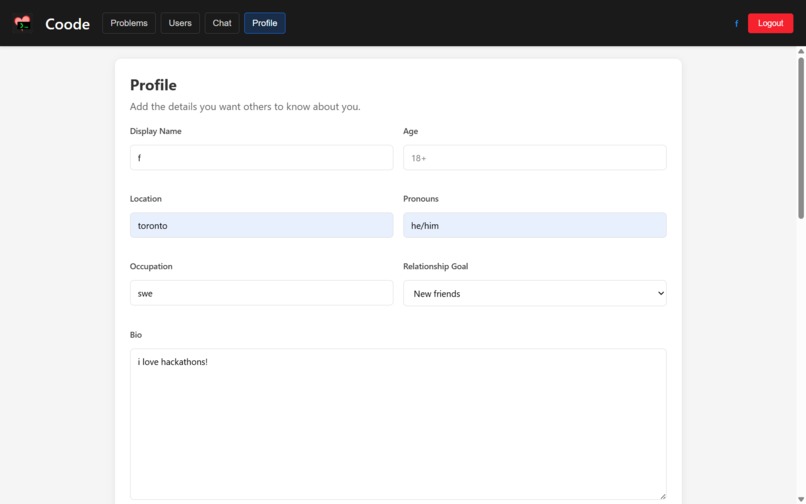Focus the Display Name input field

point(262,157)
